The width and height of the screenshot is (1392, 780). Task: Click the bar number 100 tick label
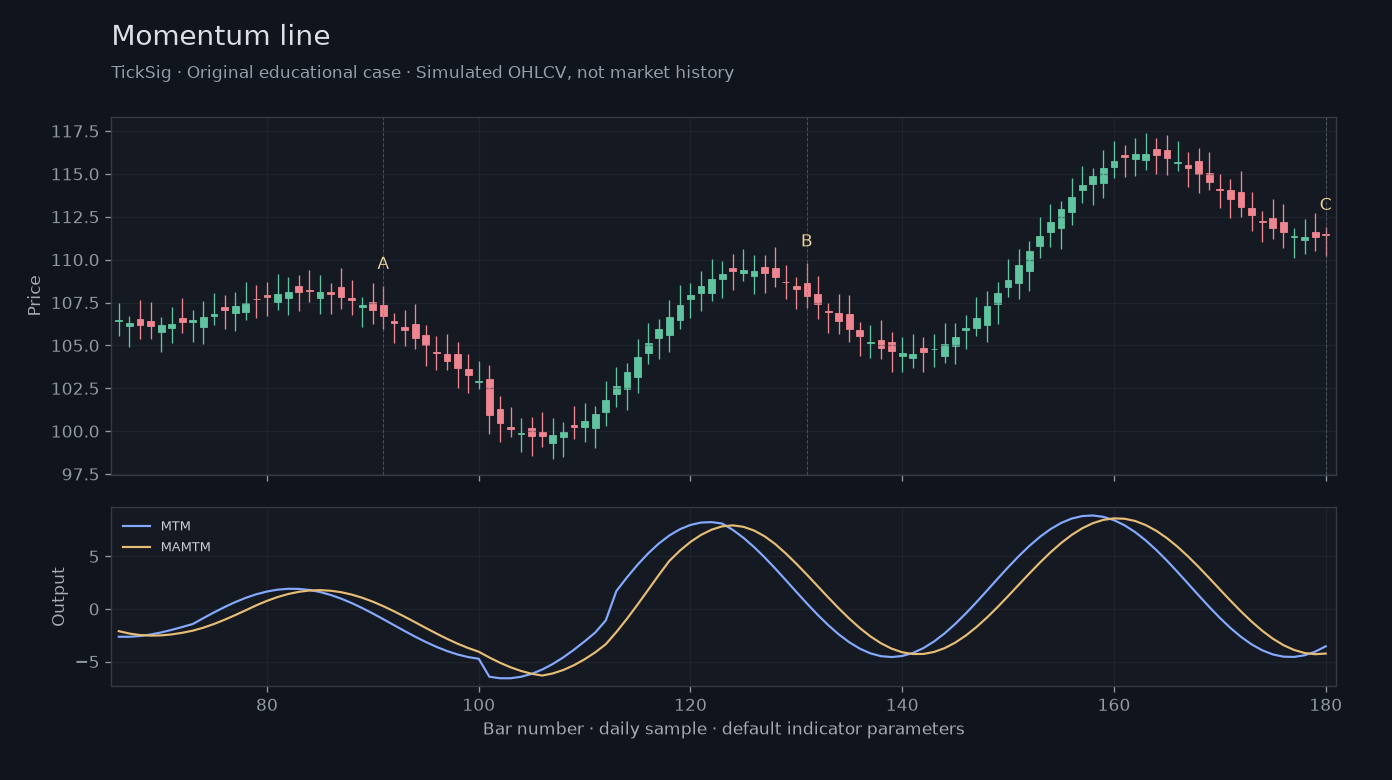point(479,704)
